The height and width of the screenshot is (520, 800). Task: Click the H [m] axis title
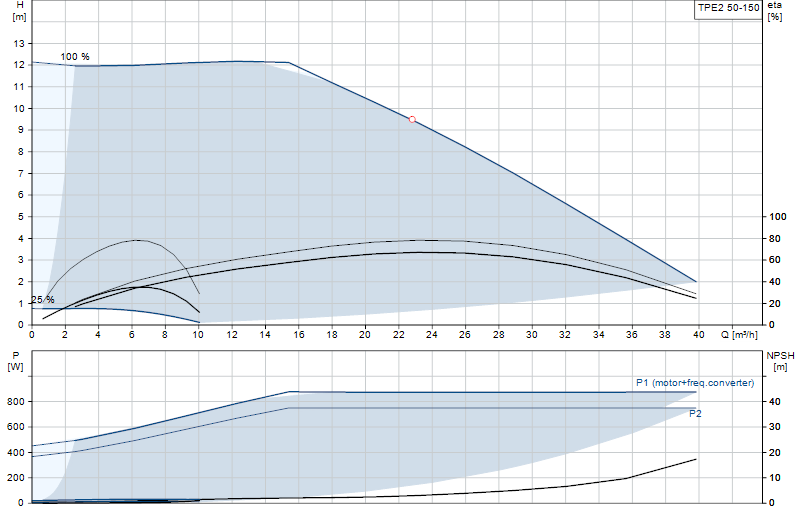(x=19, y=11)
